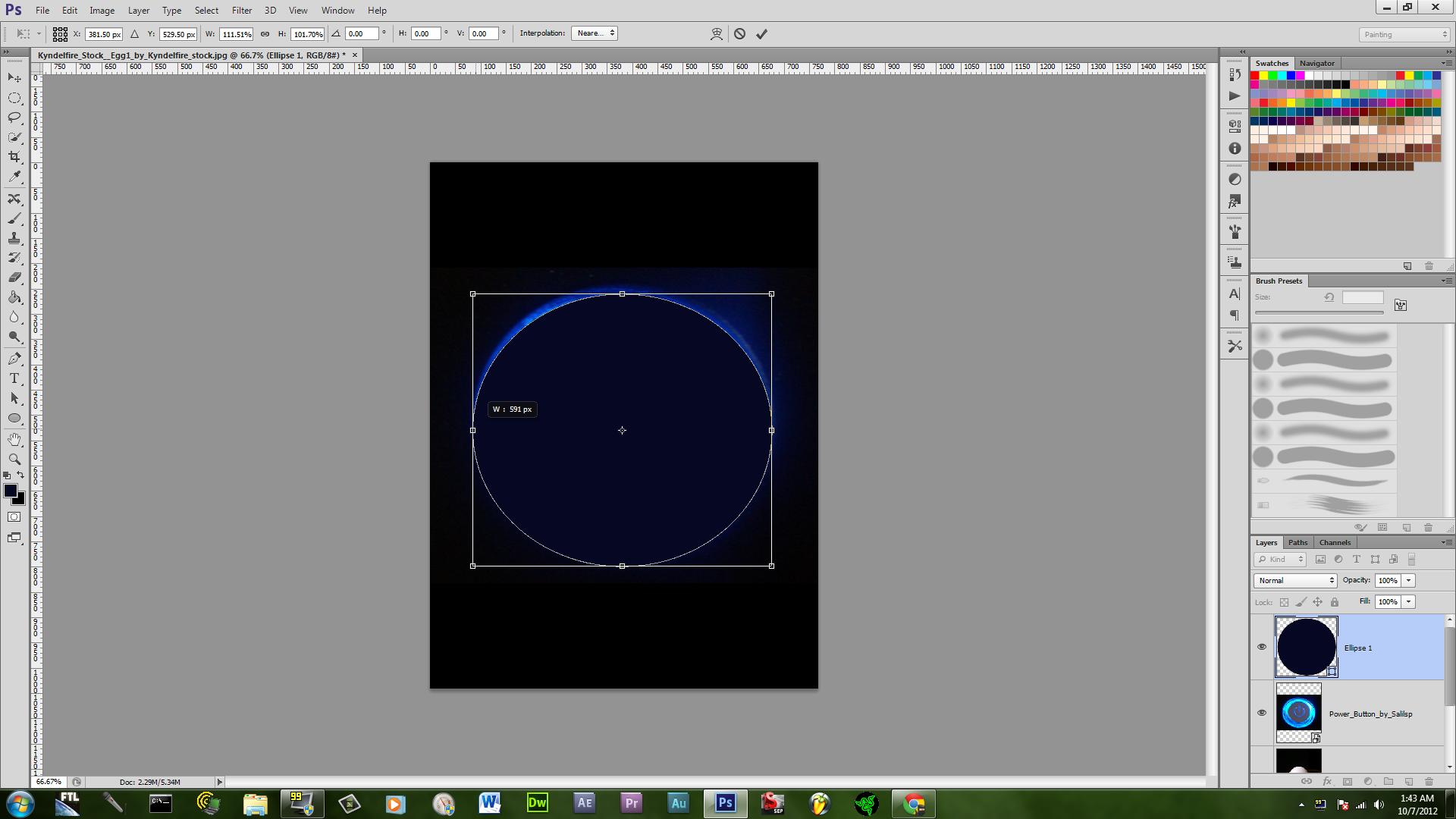Select the Ellipse shape tool
1456x819 pixels.
click(x=14, y=418)
